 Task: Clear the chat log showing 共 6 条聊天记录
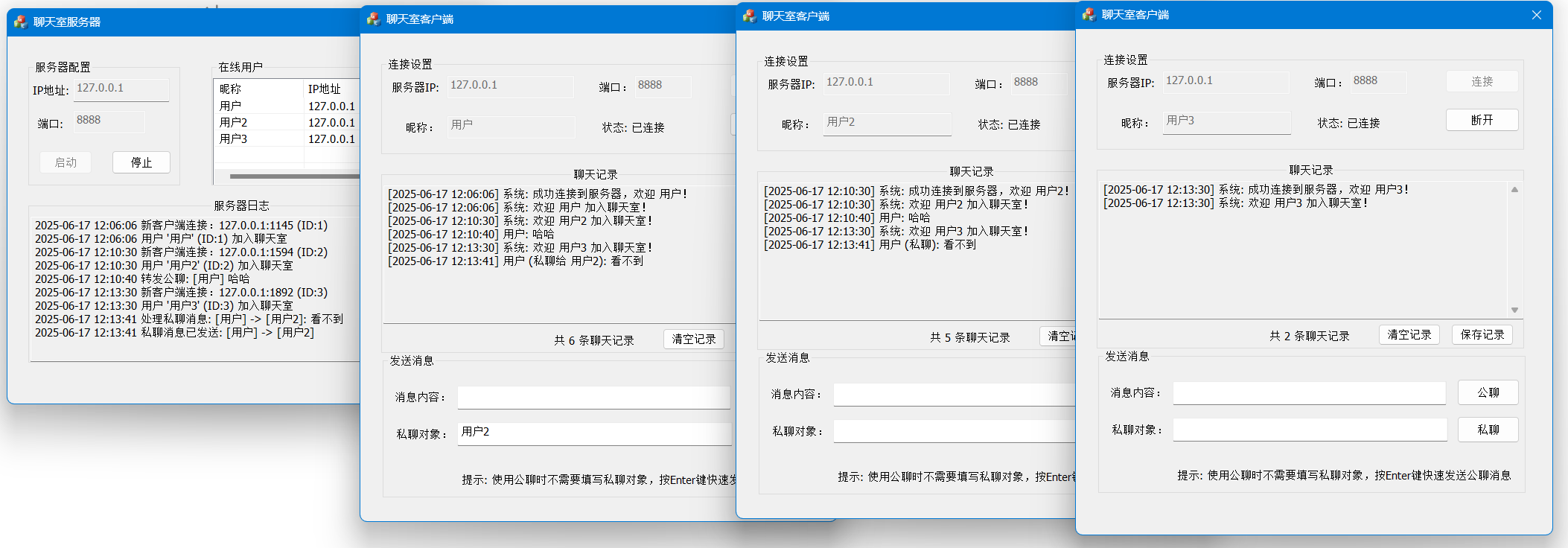pos(693,340)
